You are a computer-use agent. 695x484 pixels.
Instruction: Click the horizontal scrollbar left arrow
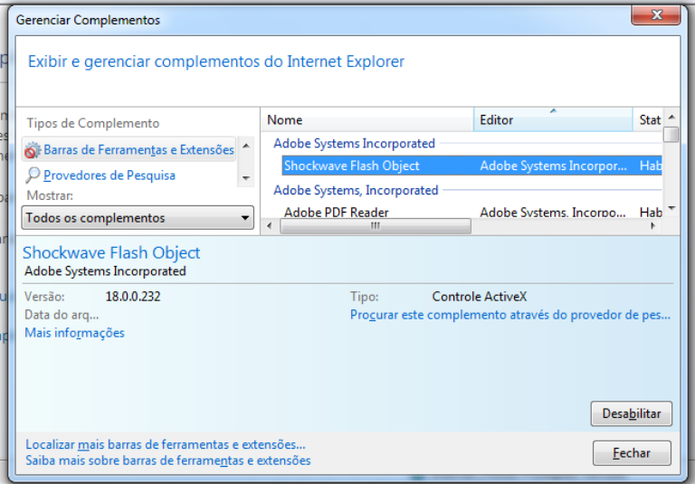269,226
